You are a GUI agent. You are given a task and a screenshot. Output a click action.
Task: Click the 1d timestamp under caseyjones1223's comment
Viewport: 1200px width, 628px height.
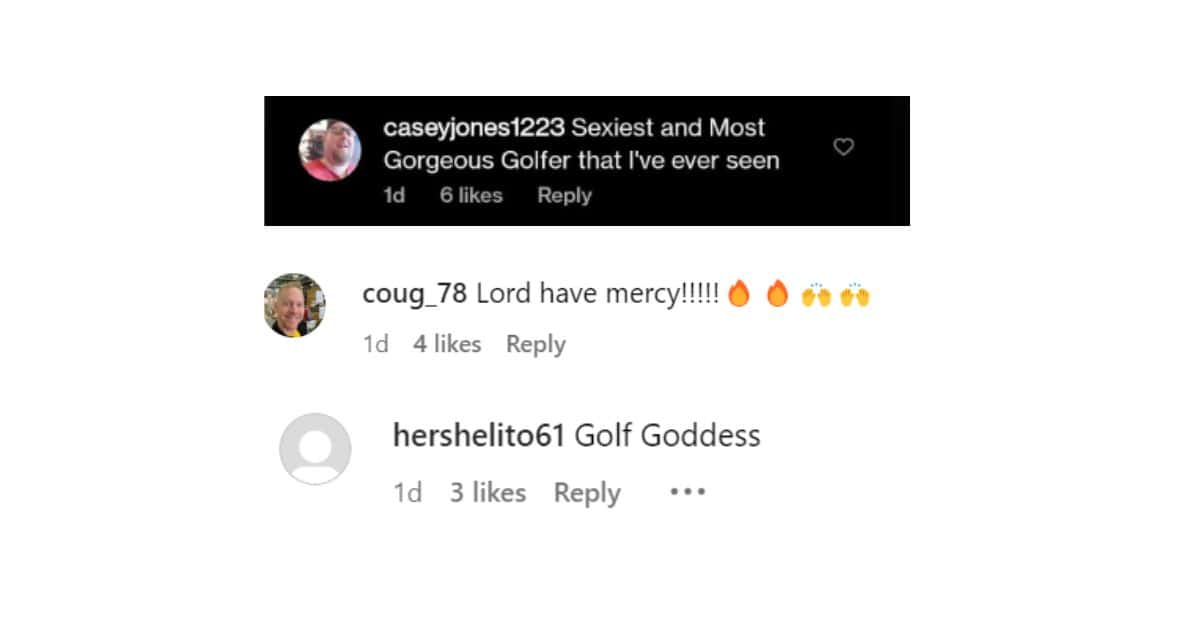pos(395,195)
